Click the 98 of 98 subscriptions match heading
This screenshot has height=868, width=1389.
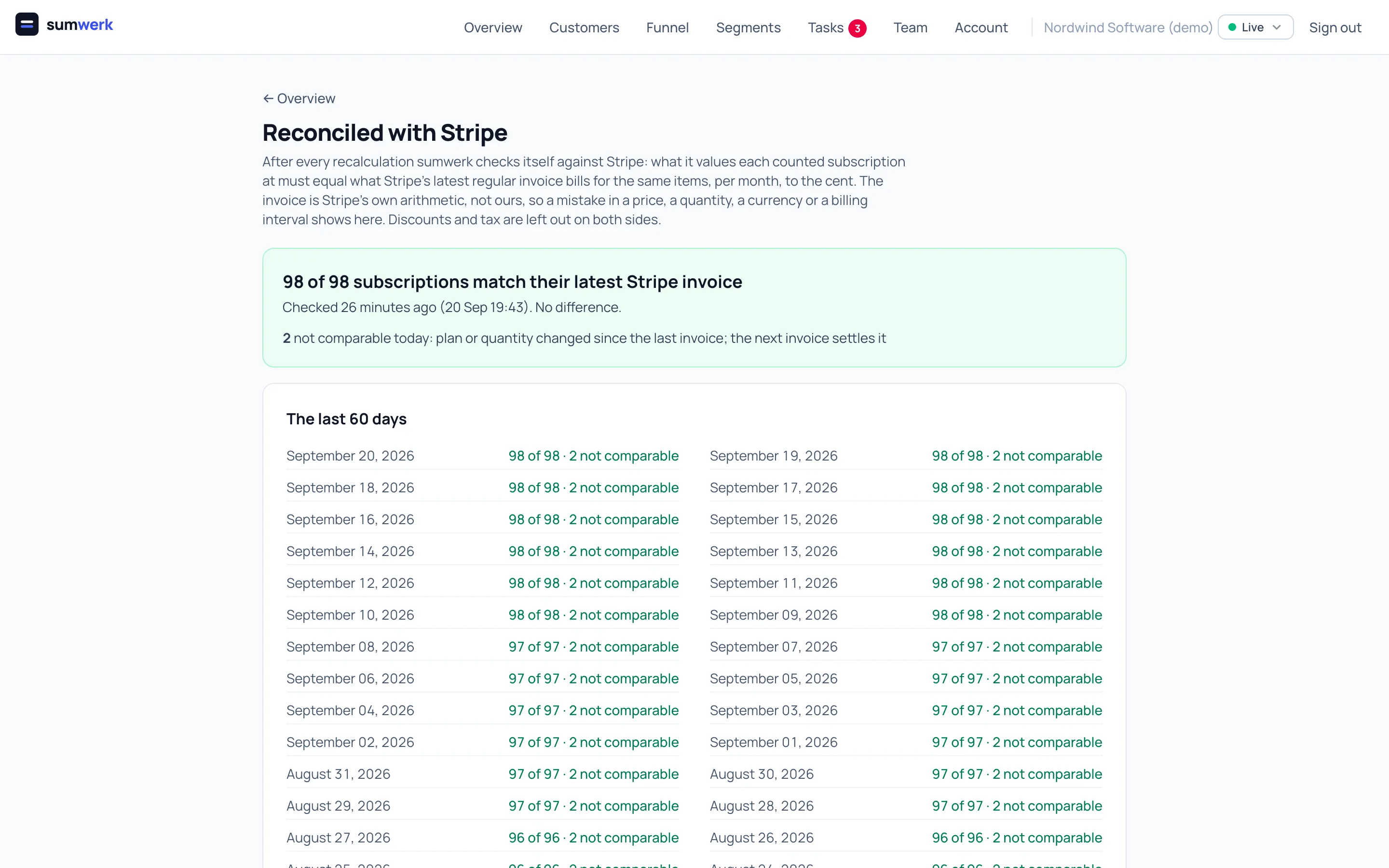pos(512,282)
